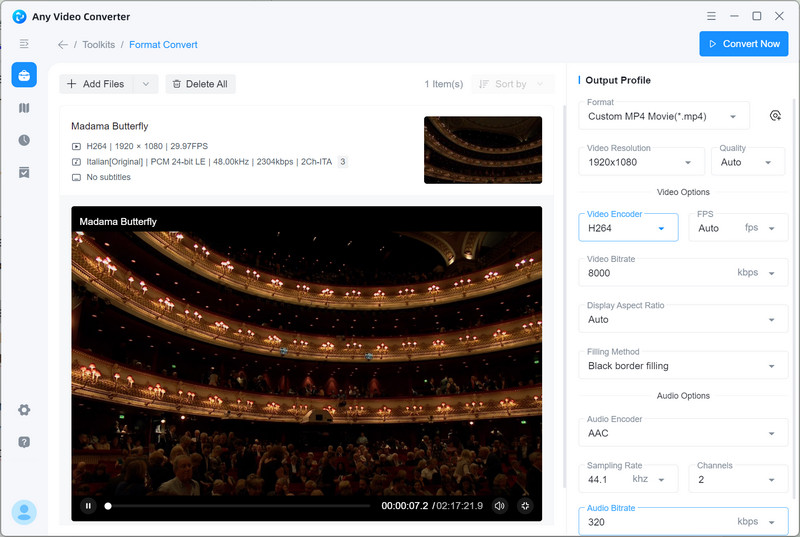The width and height of the screenshot is (800, 537).
Task: Open the Sort by dropdown
Action: [x=512, y=84]
